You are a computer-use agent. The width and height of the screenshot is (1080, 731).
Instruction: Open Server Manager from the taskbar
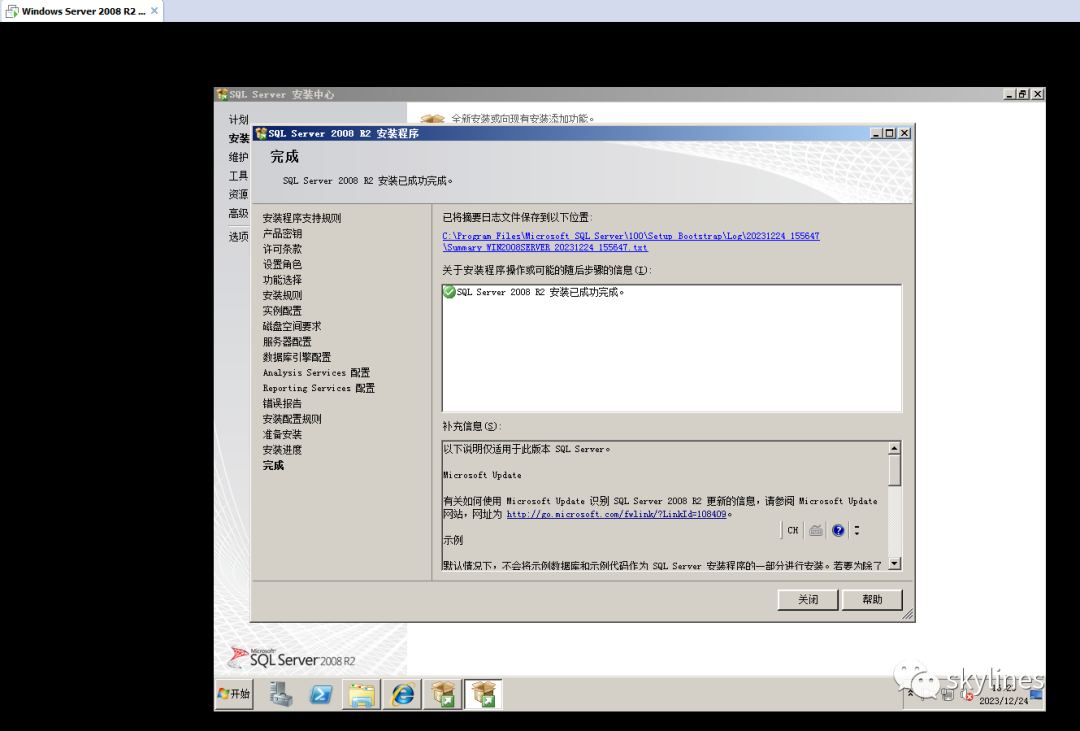(x=280, y=694)
